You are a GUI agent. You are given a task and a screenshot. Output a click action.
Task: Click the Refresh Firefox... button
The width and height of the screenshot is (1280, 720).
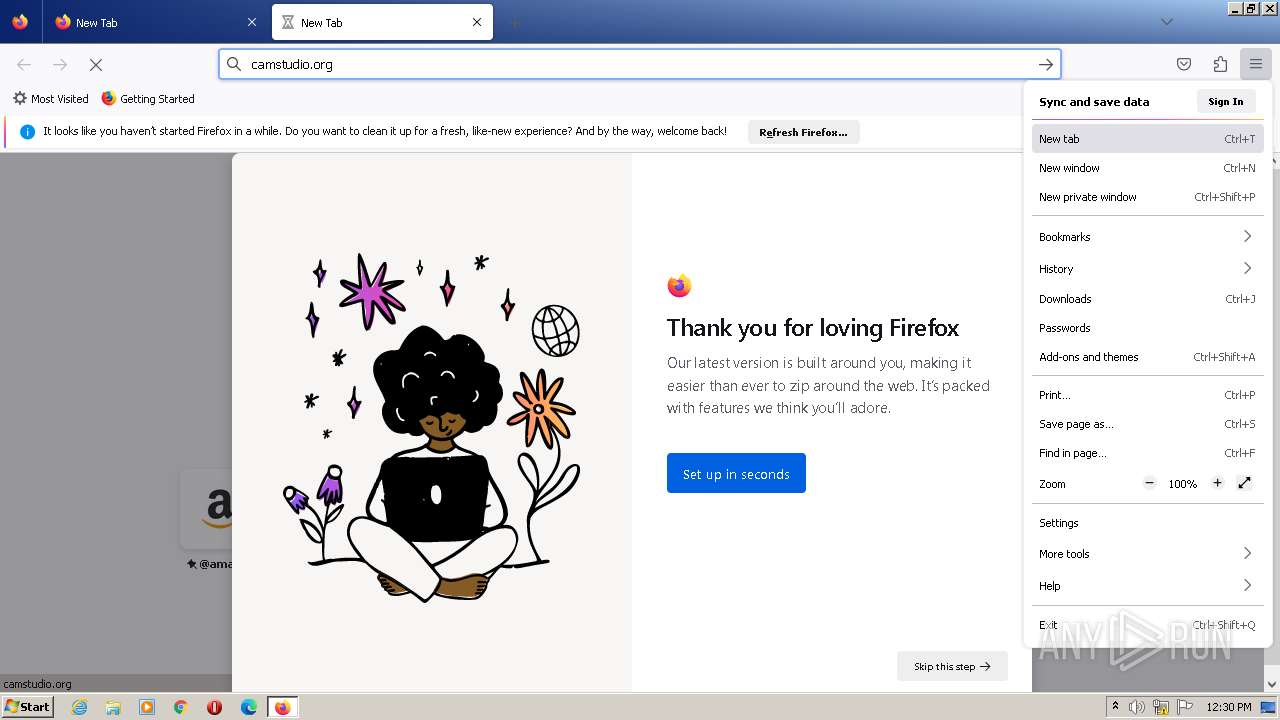pos(803,132)
